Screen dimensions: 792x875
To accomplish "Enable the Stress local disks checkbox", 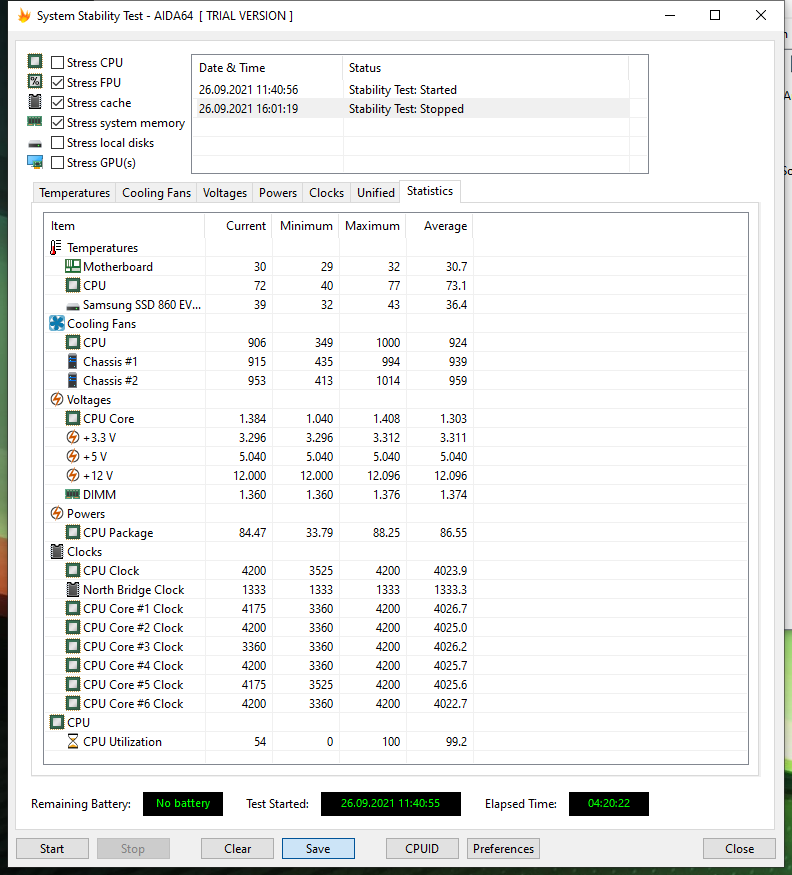I will (57, 142).
